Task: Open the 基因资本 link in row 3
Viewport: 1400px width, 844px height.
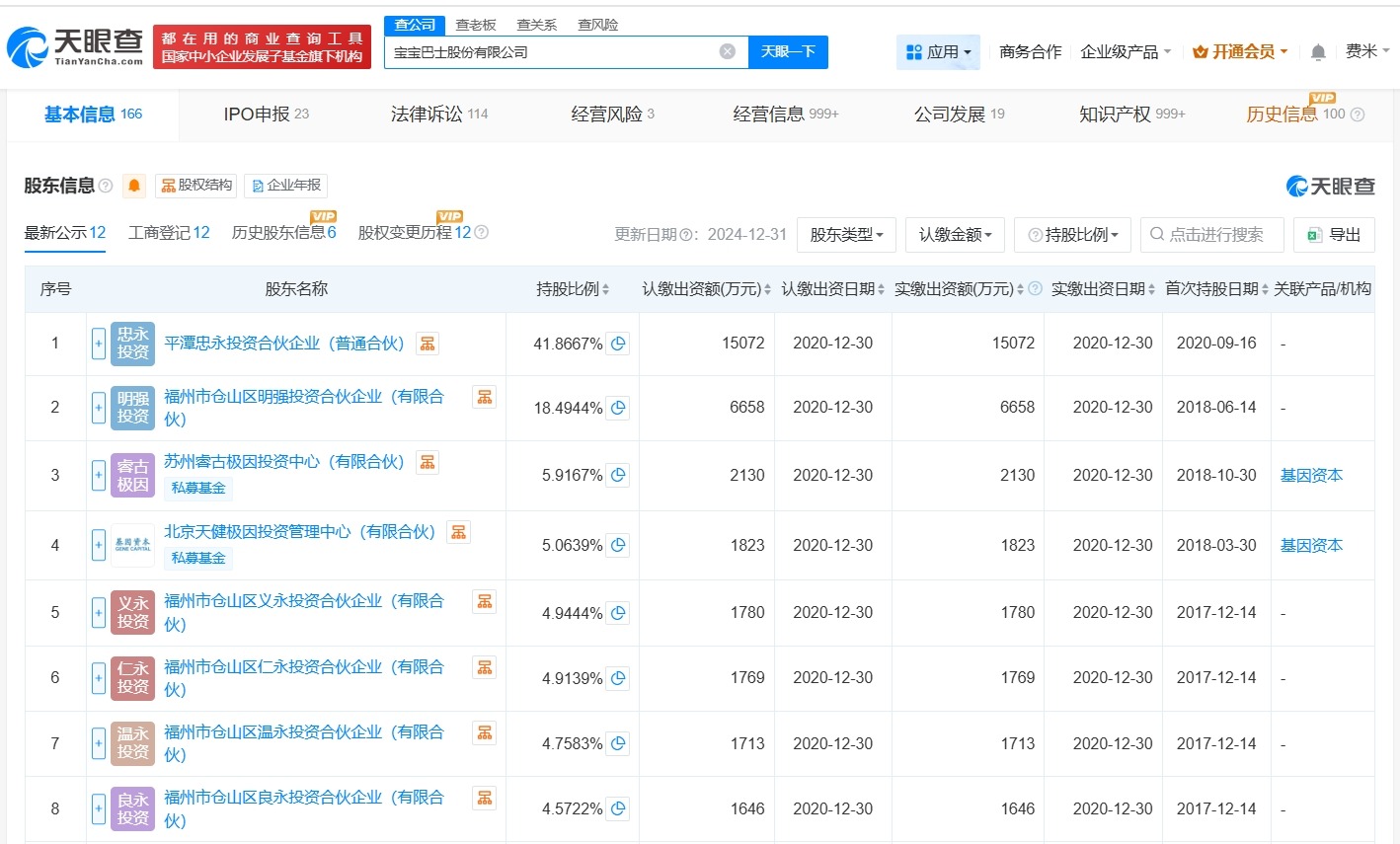Action: tap(1310, 475)
